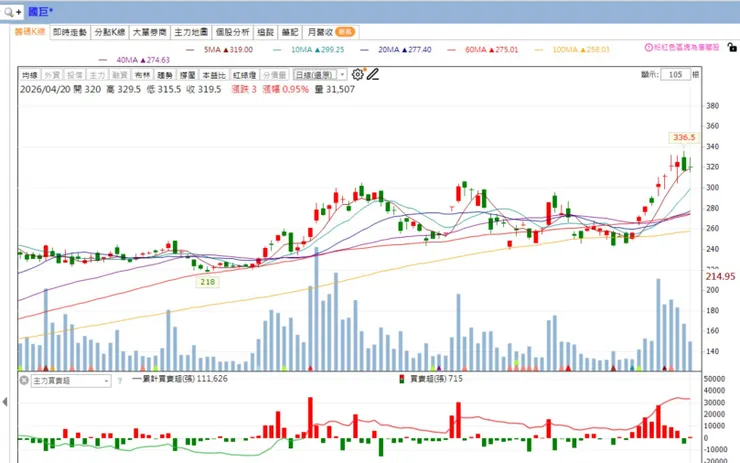Open chart settings with the gear icon
The width and height of the screenshot is (740, 463).
click(x=358, y=74)
